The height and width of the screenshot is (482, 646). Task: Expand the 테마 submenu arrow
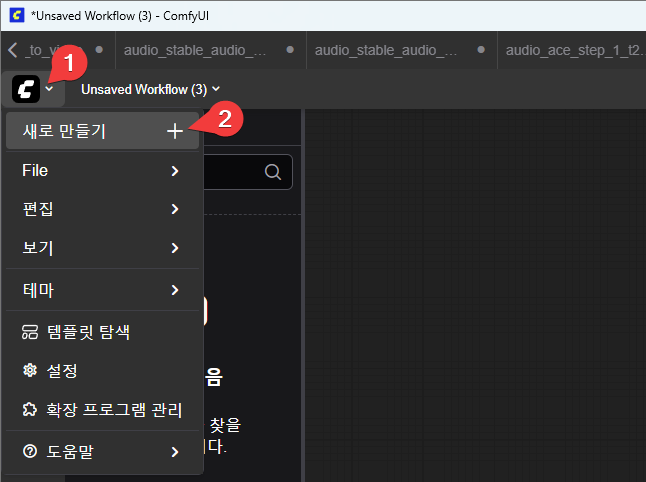(x=175, y=290)
